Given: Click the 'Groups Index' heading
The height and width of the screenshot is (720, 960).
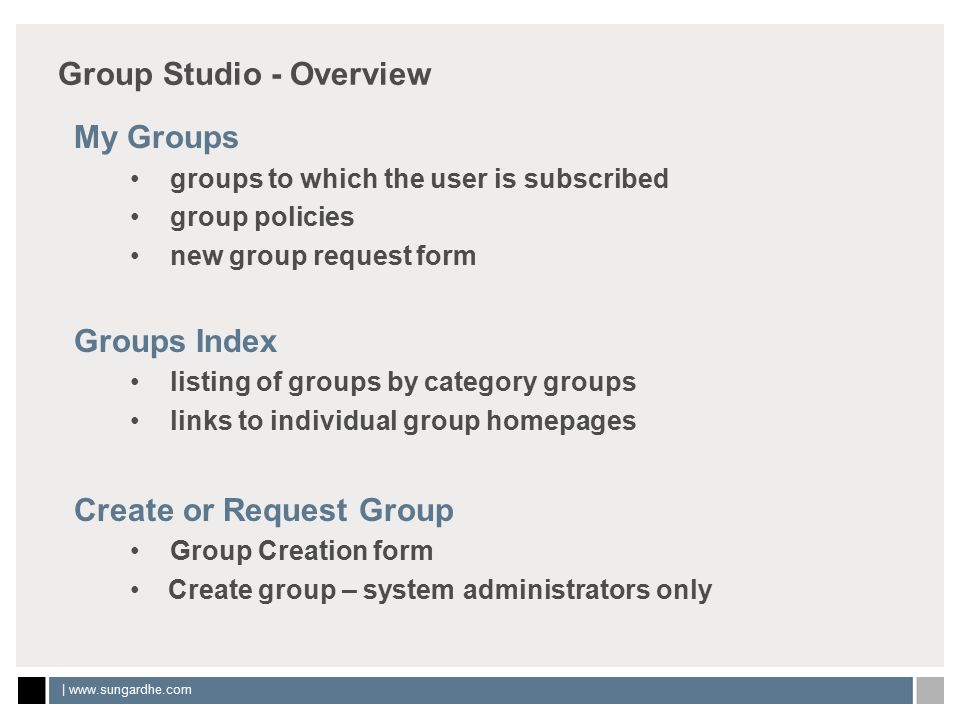Looking at the screenshot, I should [x=176, y=341].
